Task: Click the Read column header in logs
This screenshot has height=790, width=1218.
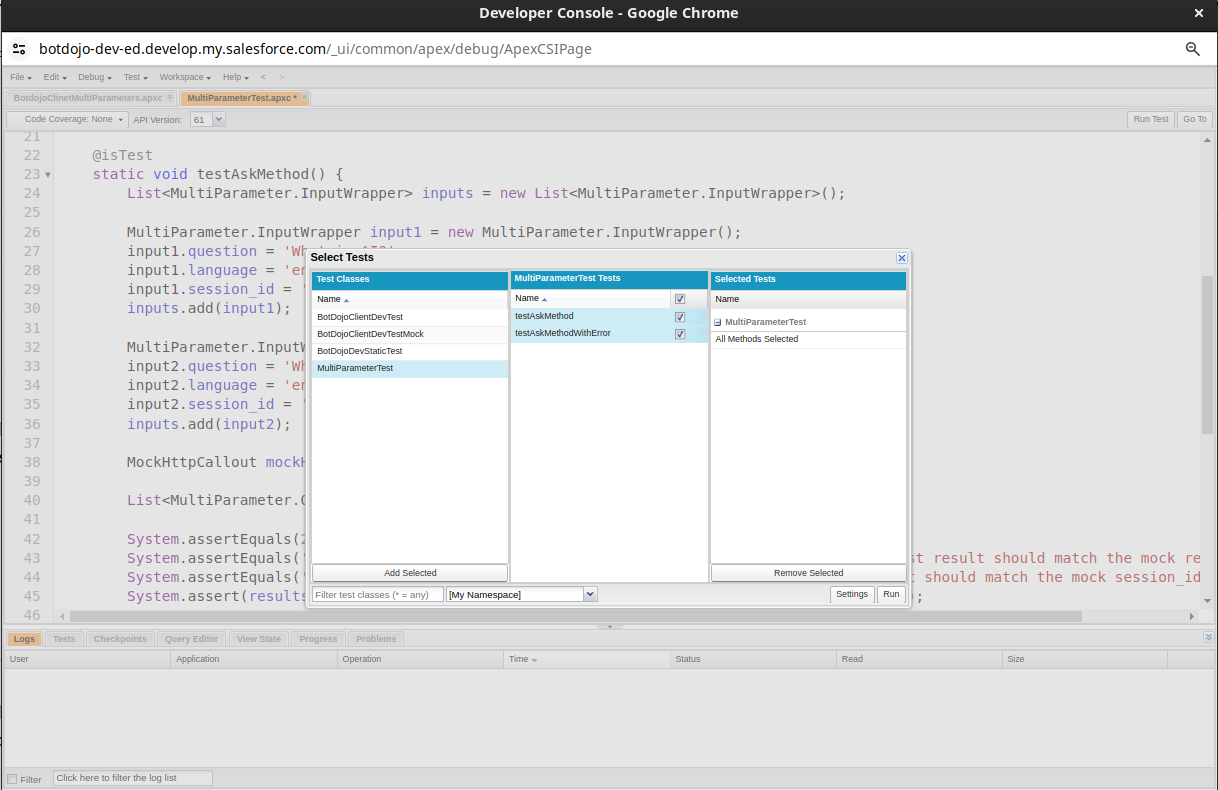Action: click(x=919, y=659)
